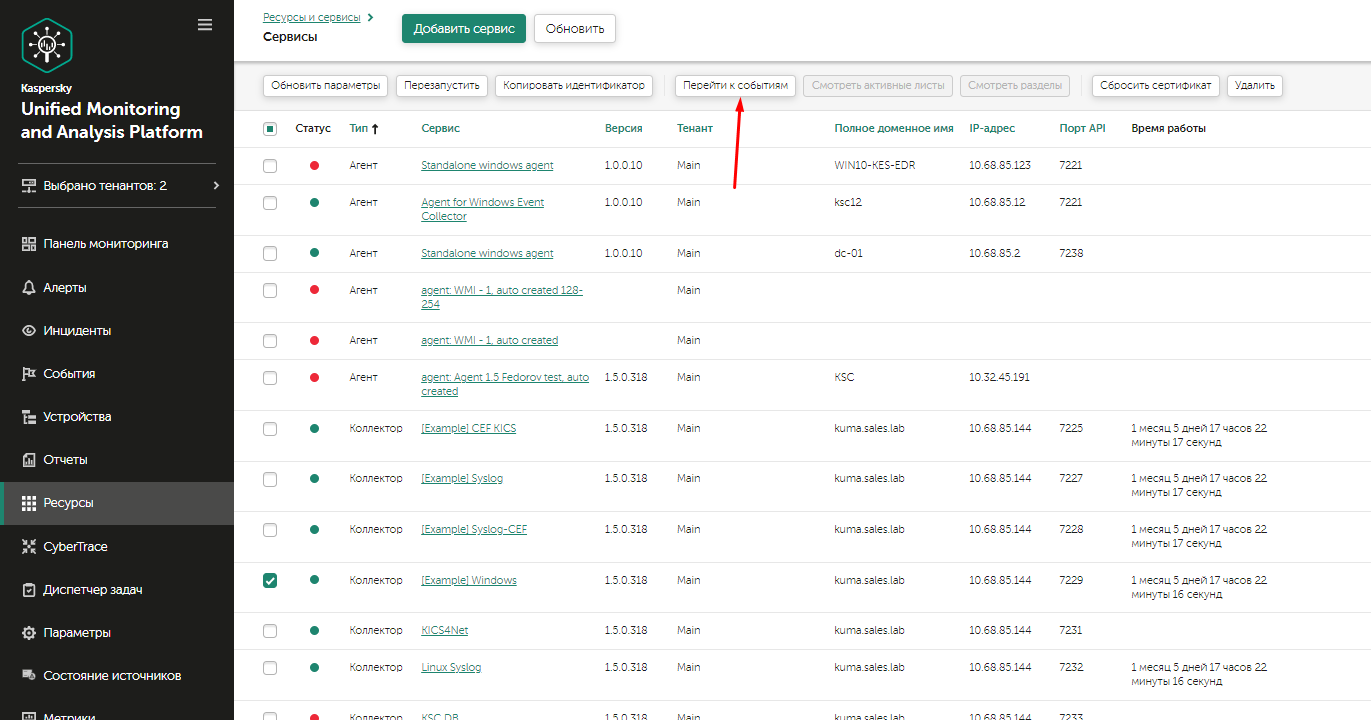This screenshot has width=1371, height=720.
Task: Uncheck the [Example] Windows row checkbox
Action: click(x=270, y=581)
